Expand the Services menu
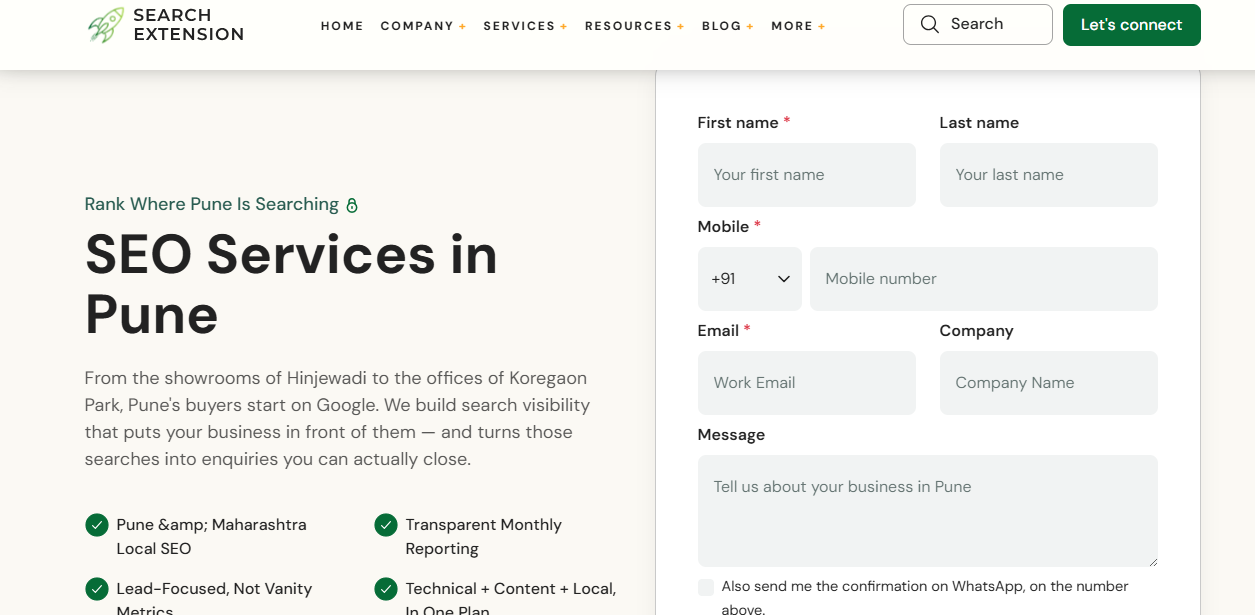The image size is (1255, 615). [525, 26]
